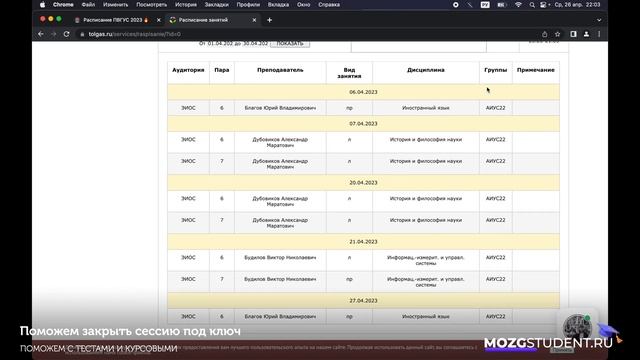This screenshot has height=360, width=640.
Task: Open the Справка menu
Action: [329, 5]
